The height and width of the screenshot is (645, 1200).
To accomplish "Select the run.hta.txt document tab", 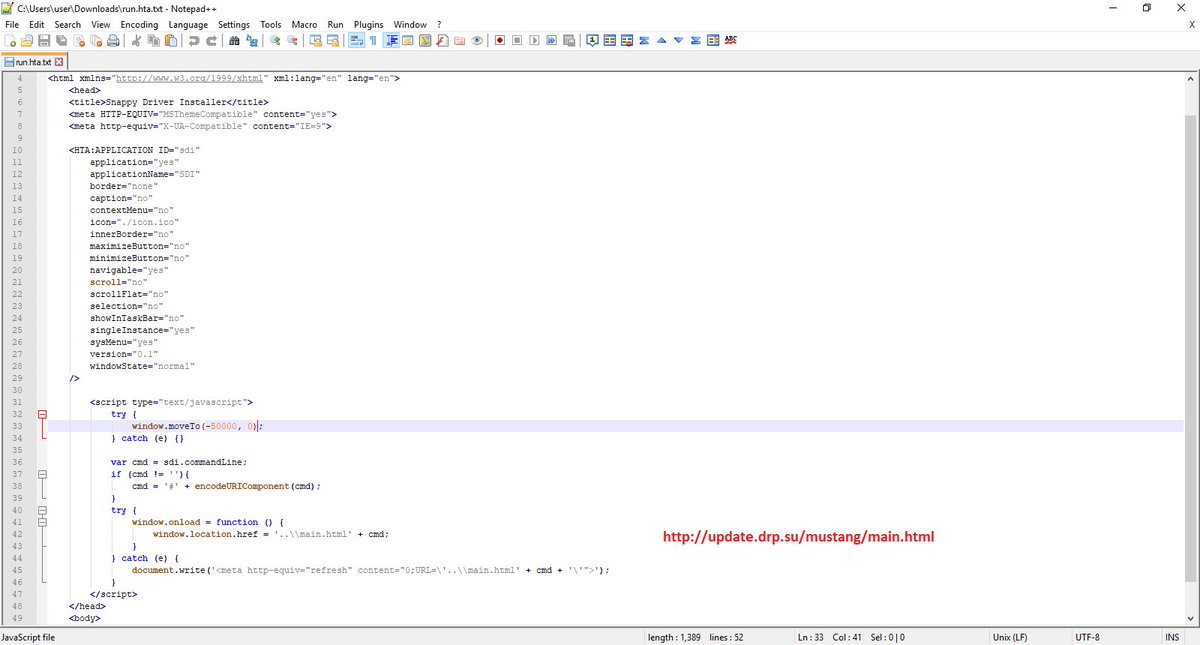I will click(x=33, y=62).
